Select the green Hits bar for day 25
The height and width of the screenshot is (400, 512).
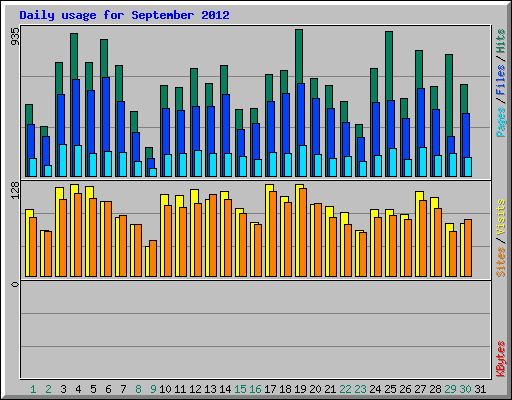[389, 65]
